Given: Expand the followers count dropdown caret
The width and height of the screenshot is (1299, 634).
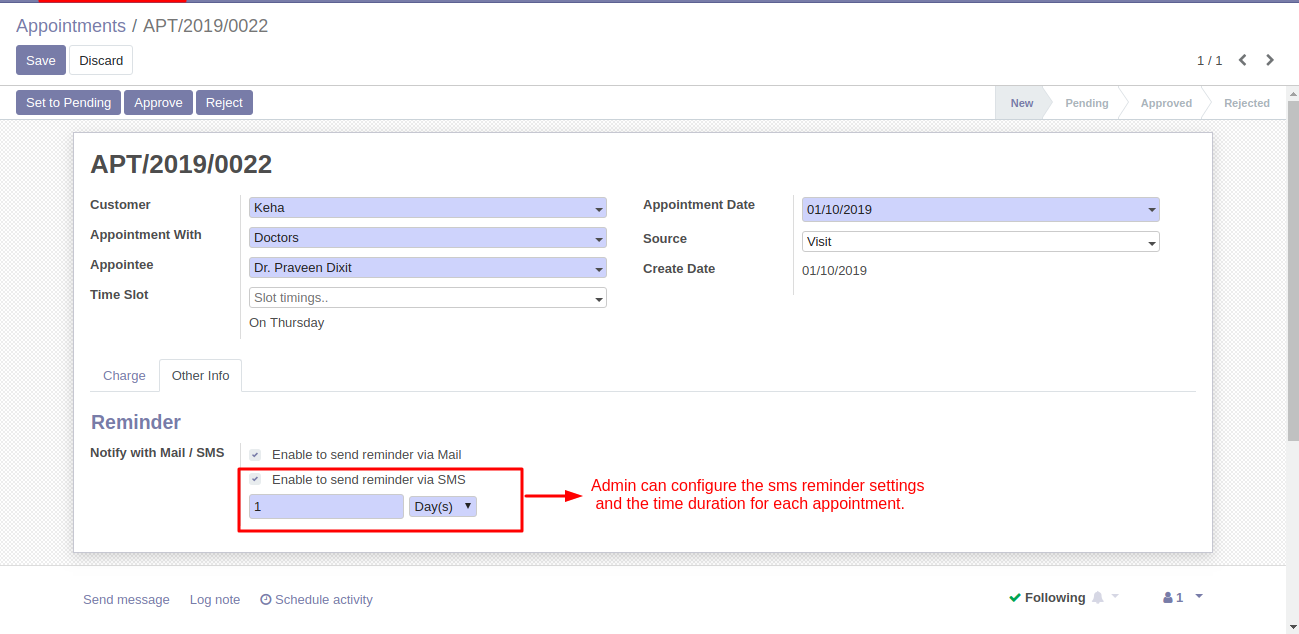Looking at the screenshot, I should 1199,597.
